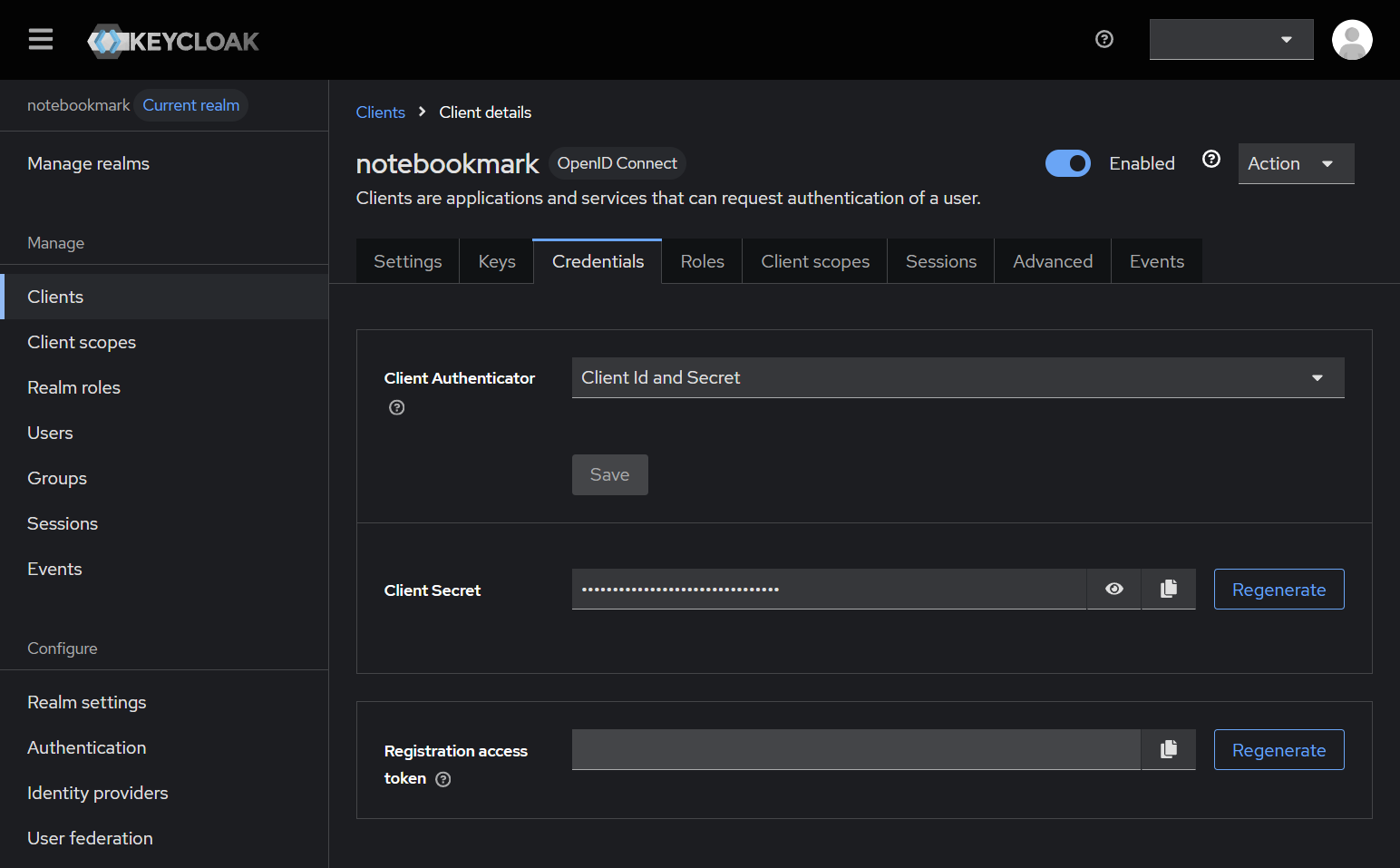This screenshot has width=1400, height=868.
Task: Open the hamburger navigation menu
Action: tap(40, 39)
